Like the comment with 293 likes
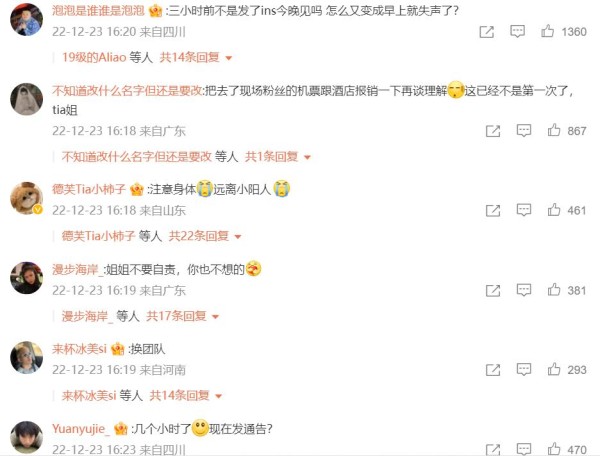The width and height of the screenshot is (600, 456). [x=554, y=370]
